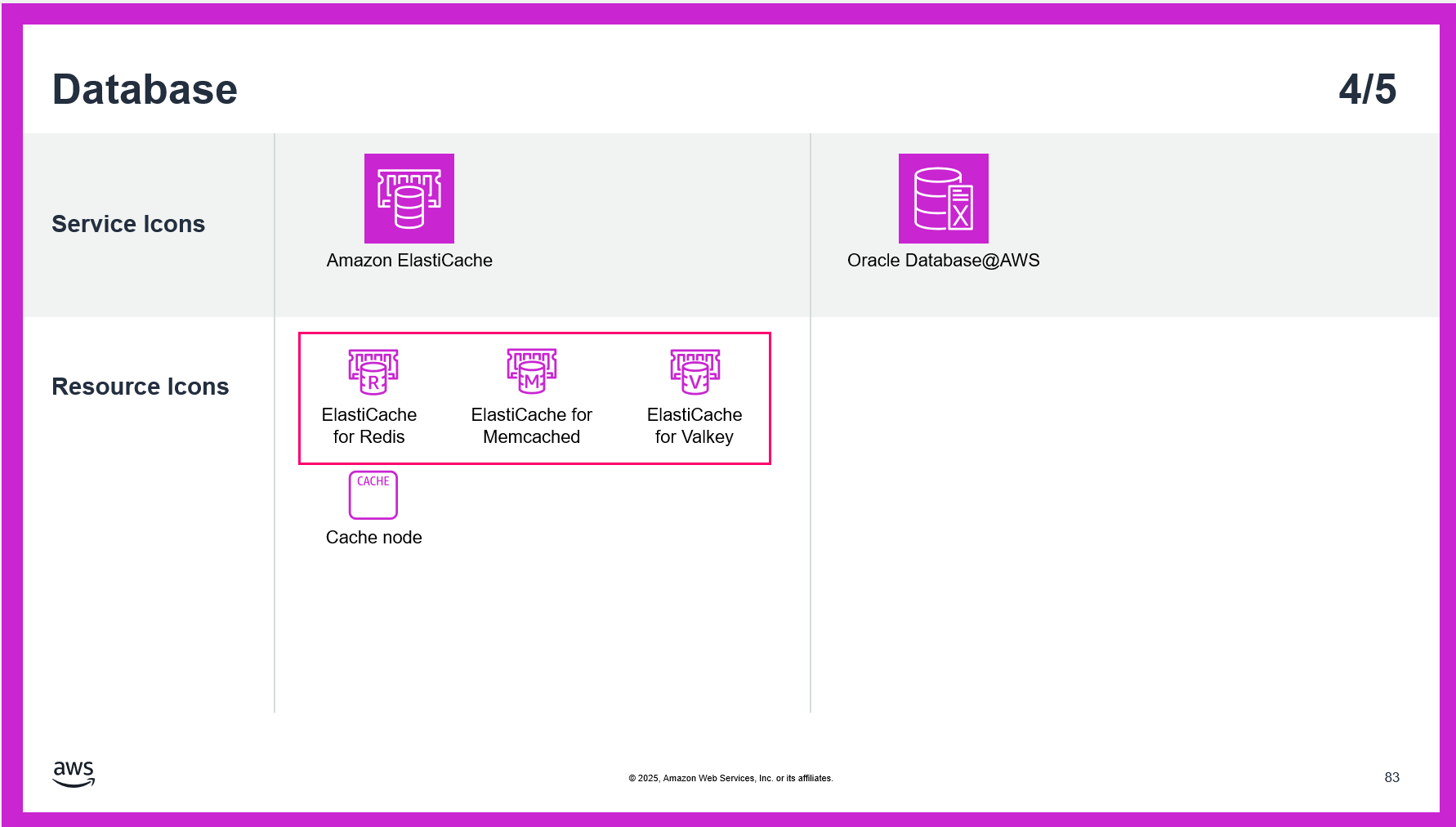Click the 'Resource Icons' row heading

coord(141,387)
